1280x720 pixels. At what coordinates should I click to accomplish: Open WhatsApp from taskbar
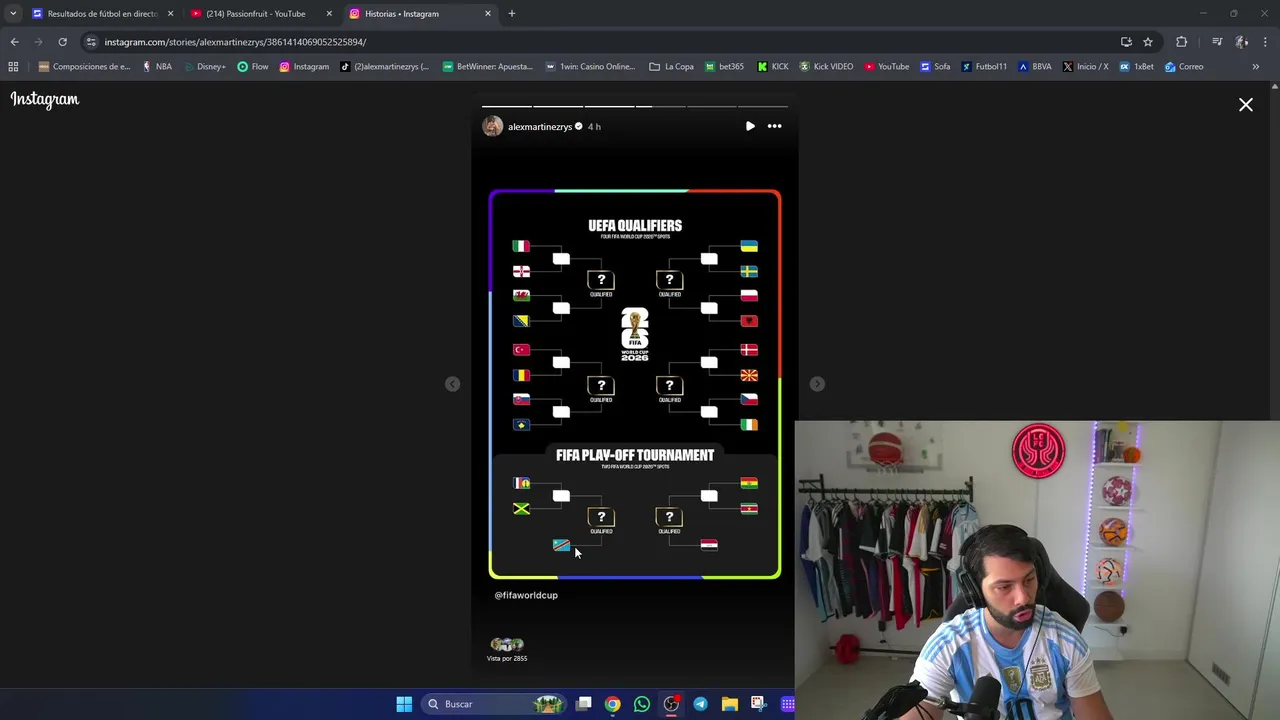coord(642,704)
